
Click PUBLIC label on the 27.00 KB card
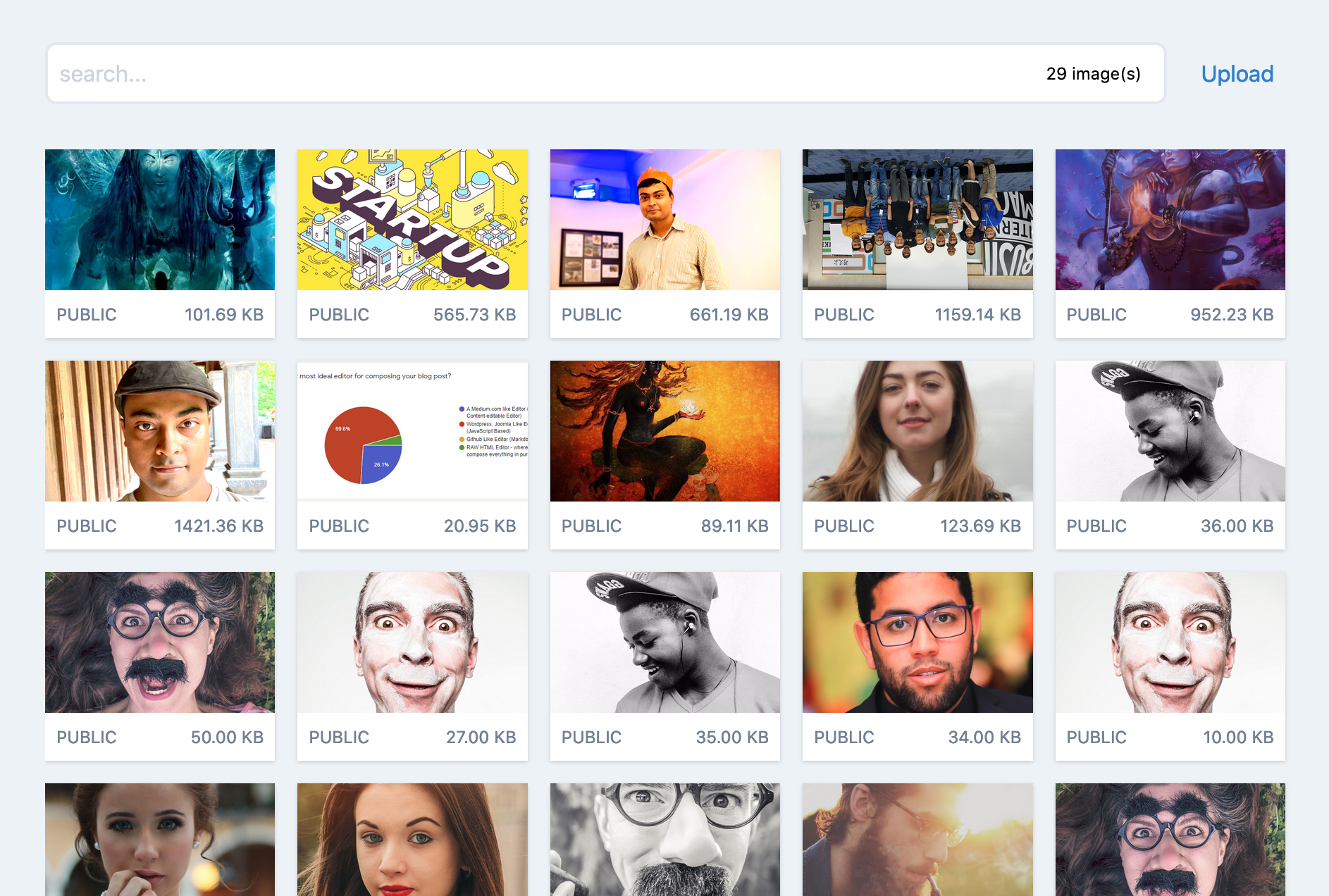(339, 738)
